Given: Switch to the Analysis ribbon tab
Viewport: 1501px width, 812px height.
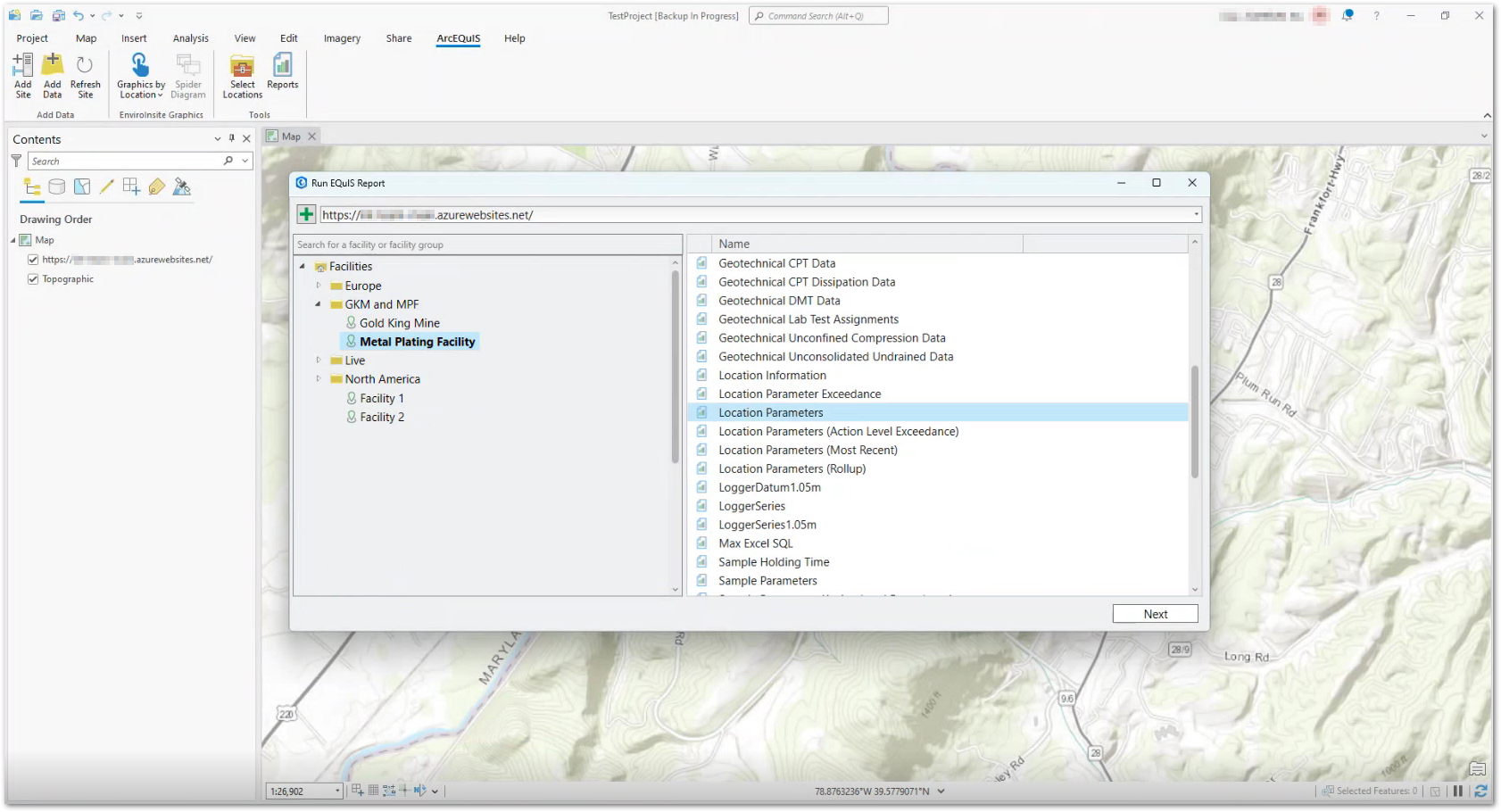Looking at the screenshot, I should click(190, 38).
